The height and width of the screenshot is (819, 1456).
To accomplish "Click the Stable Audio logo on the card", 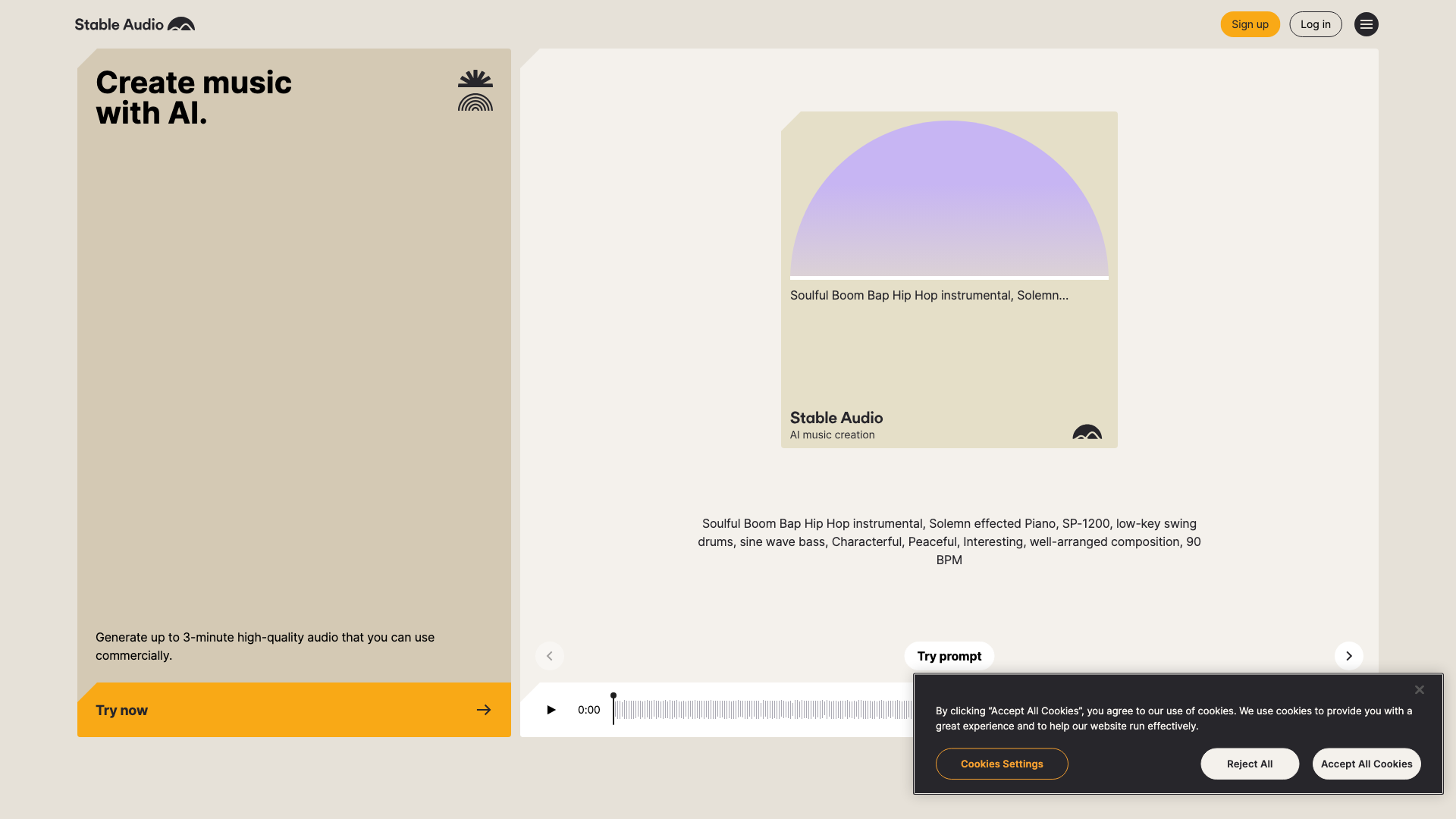I will [1087, 431].
